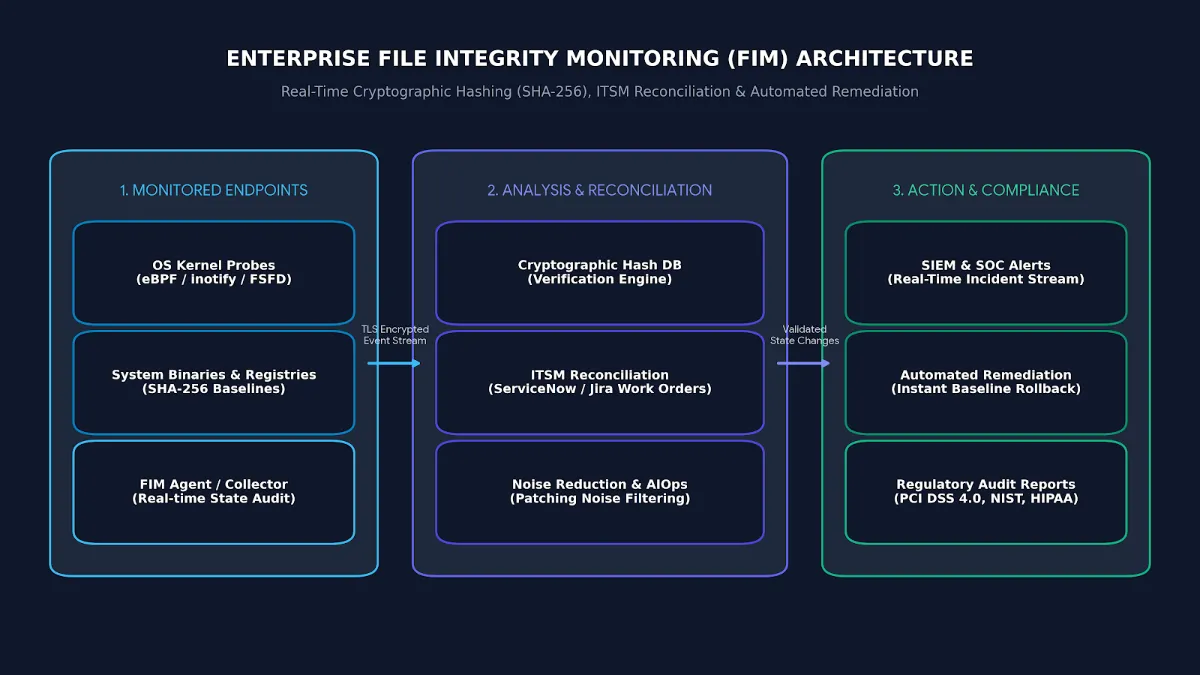Click the SIEM & SOC Alerts box
Image resolution: width=1200 pixels, height=675 pixels.
pos(986,273)
